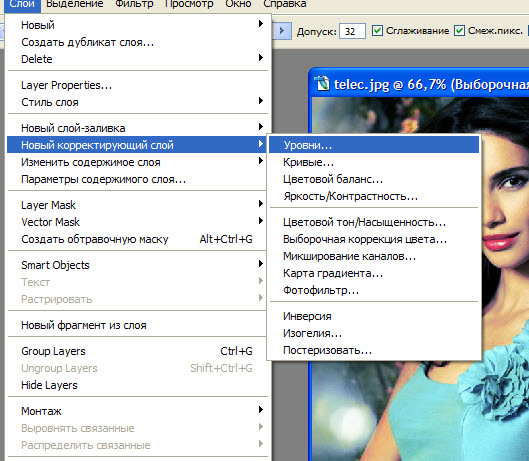This screenshot has height=461, width=529.
Task: Select Выборочная коррекция цвета…
Action: point(374,239)
